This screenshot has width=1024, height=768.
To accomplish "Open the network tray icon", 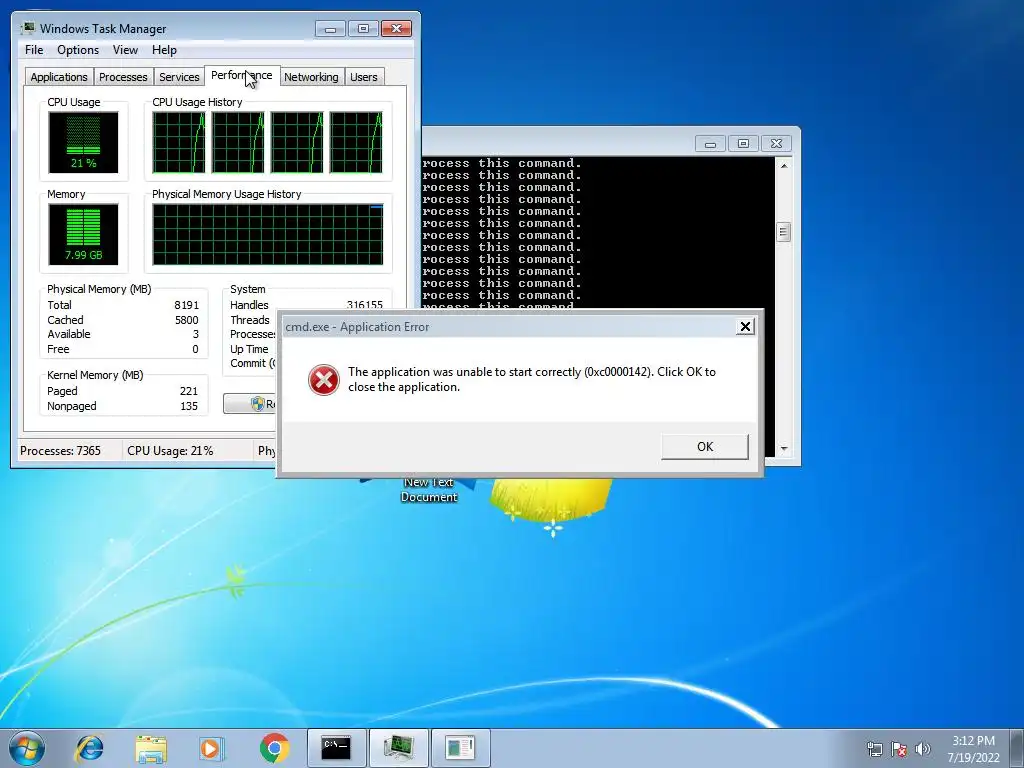I will coord(874,749).
